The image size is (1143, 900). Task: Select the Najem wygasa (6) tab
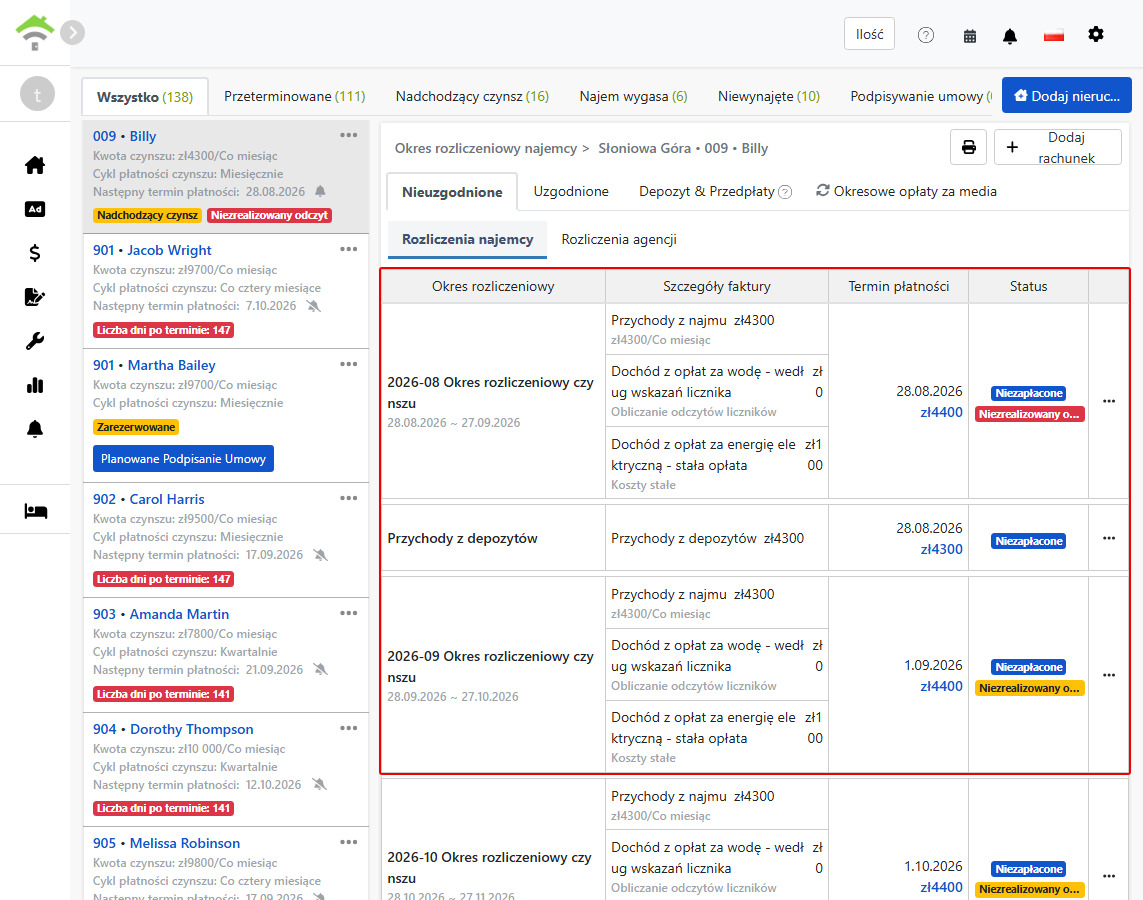coord(633,96)
